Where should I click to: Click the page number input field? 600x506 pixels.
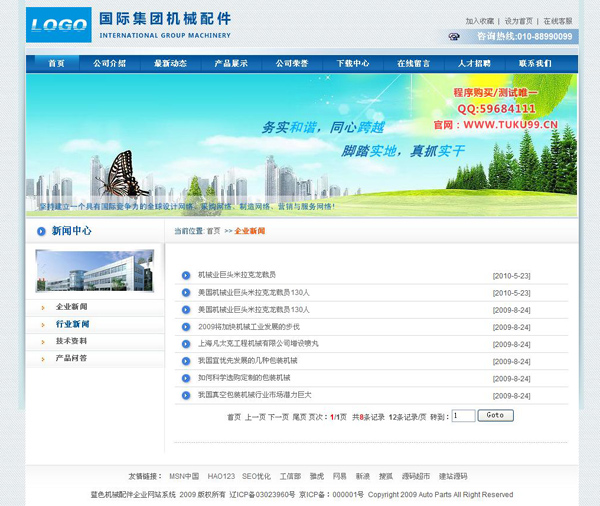[463, 416]
